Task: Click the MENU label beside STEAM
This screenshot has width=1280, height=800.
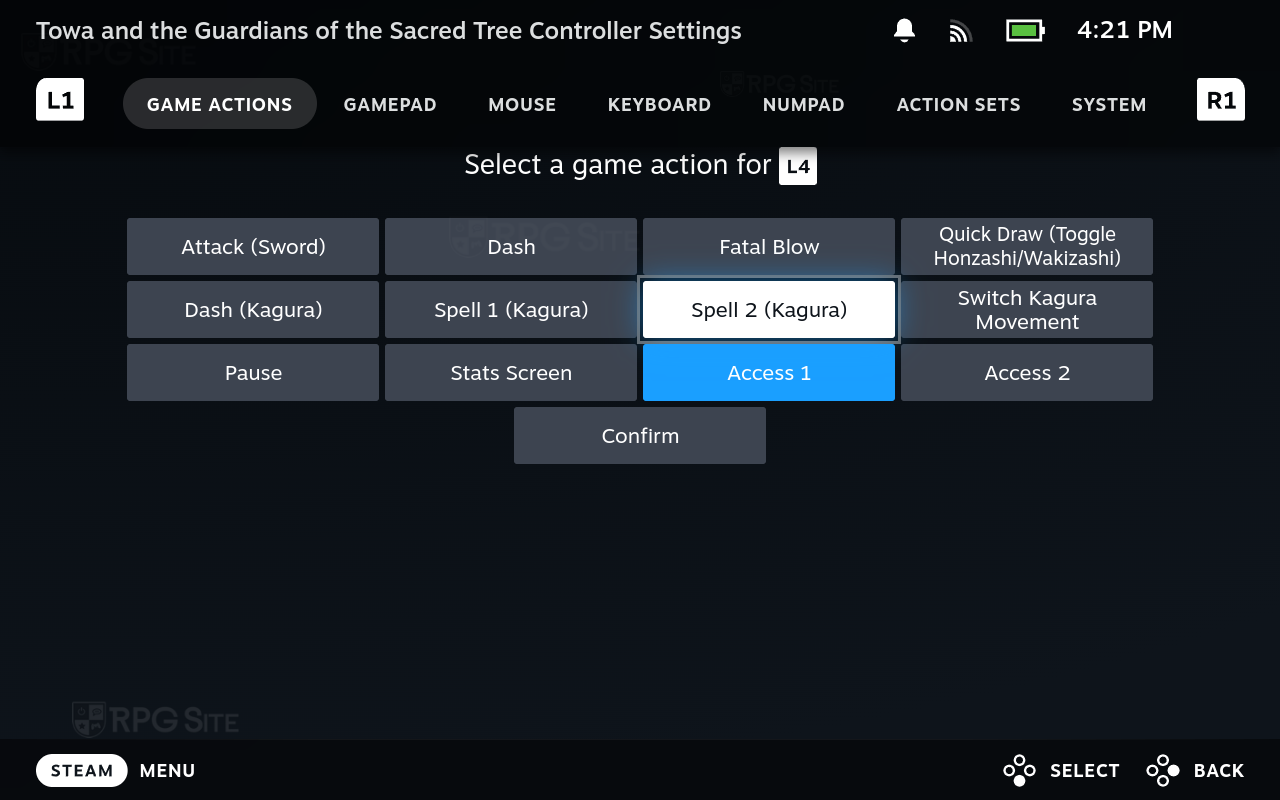Action: point(167,770)
